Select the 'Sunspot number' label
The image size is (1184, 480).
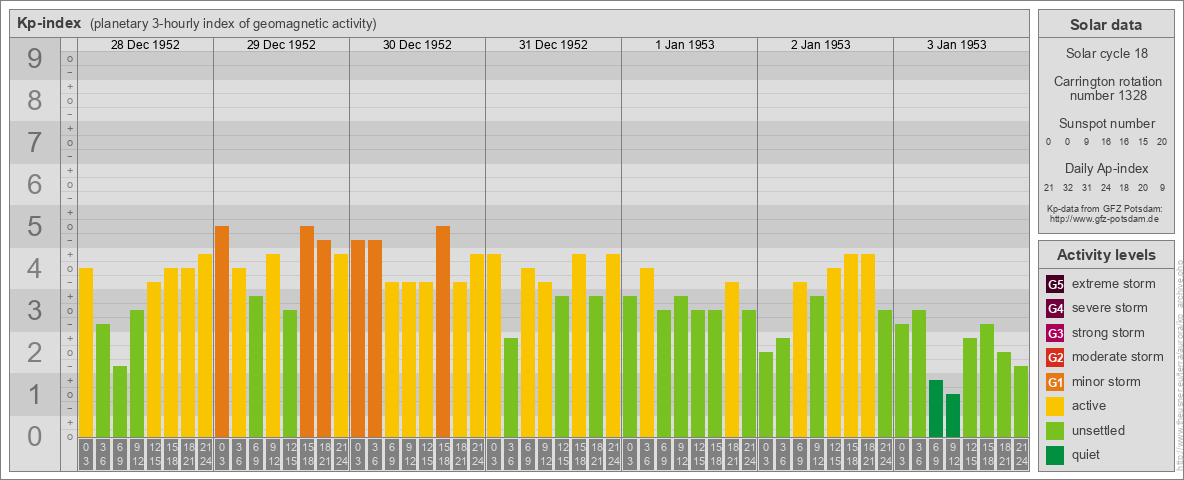[x=1106, y=124]
